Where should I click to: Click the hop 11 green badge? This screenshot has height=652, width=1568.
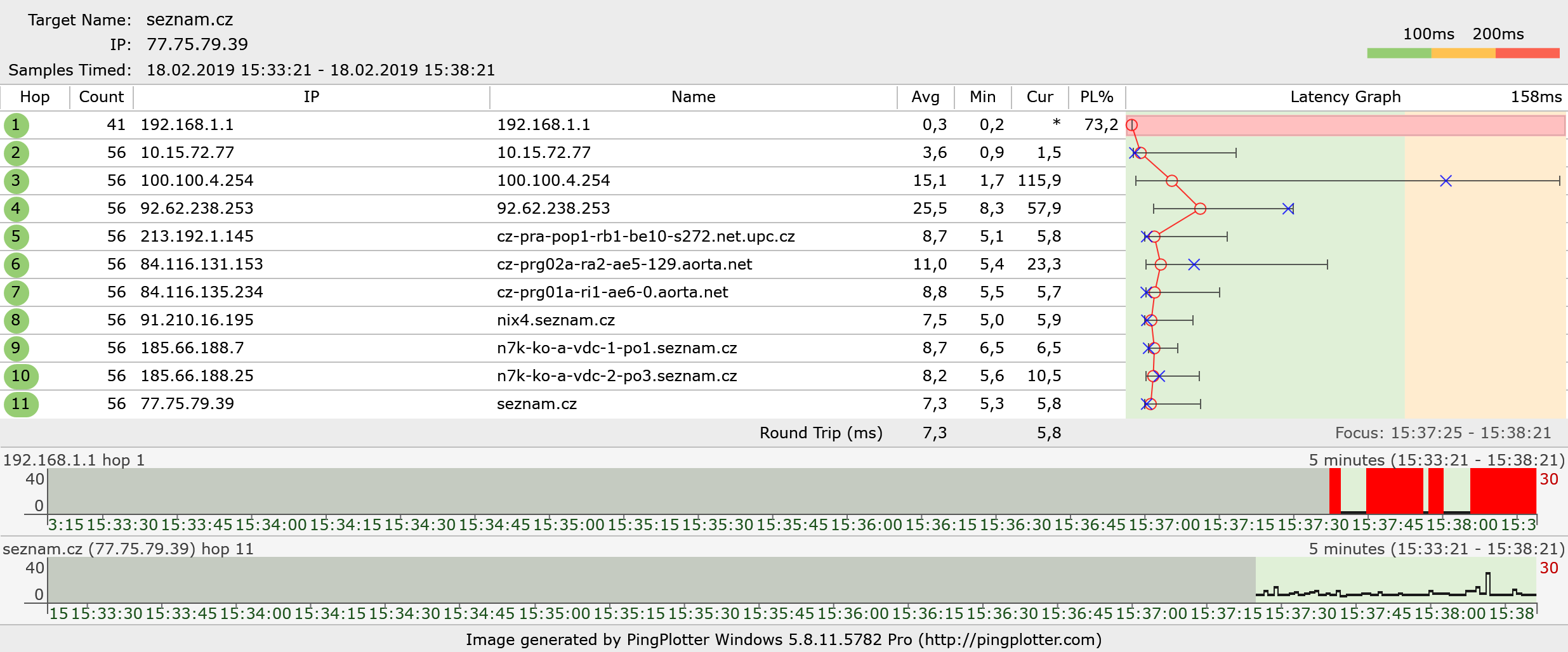tap(21, 404)
